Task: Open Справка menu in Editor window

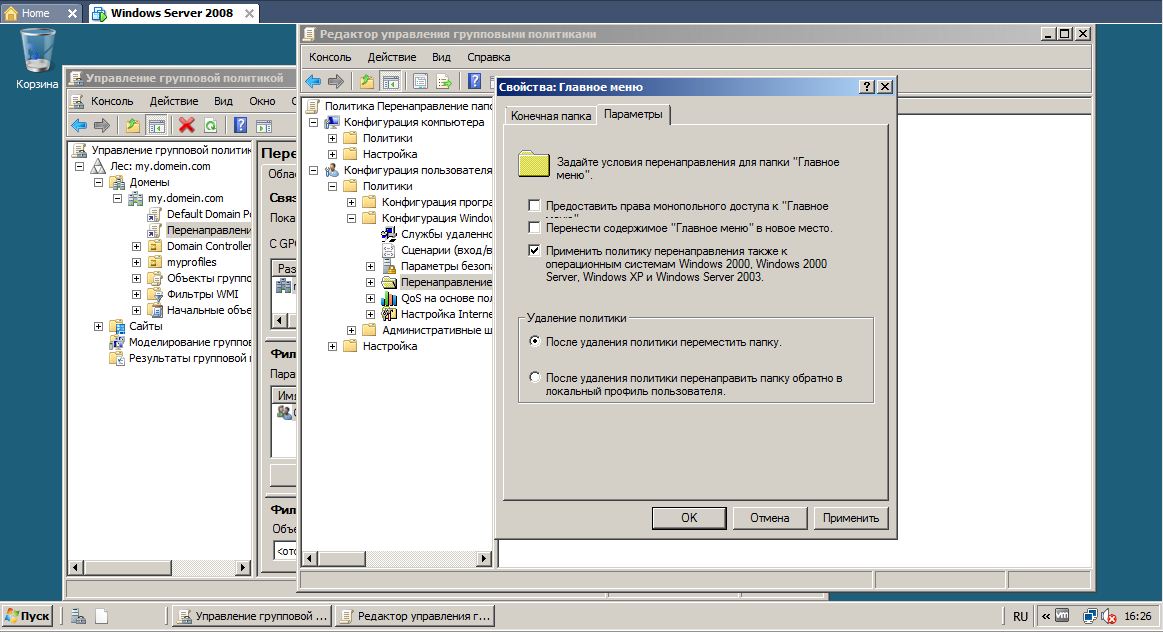Action: click(488, 57)
